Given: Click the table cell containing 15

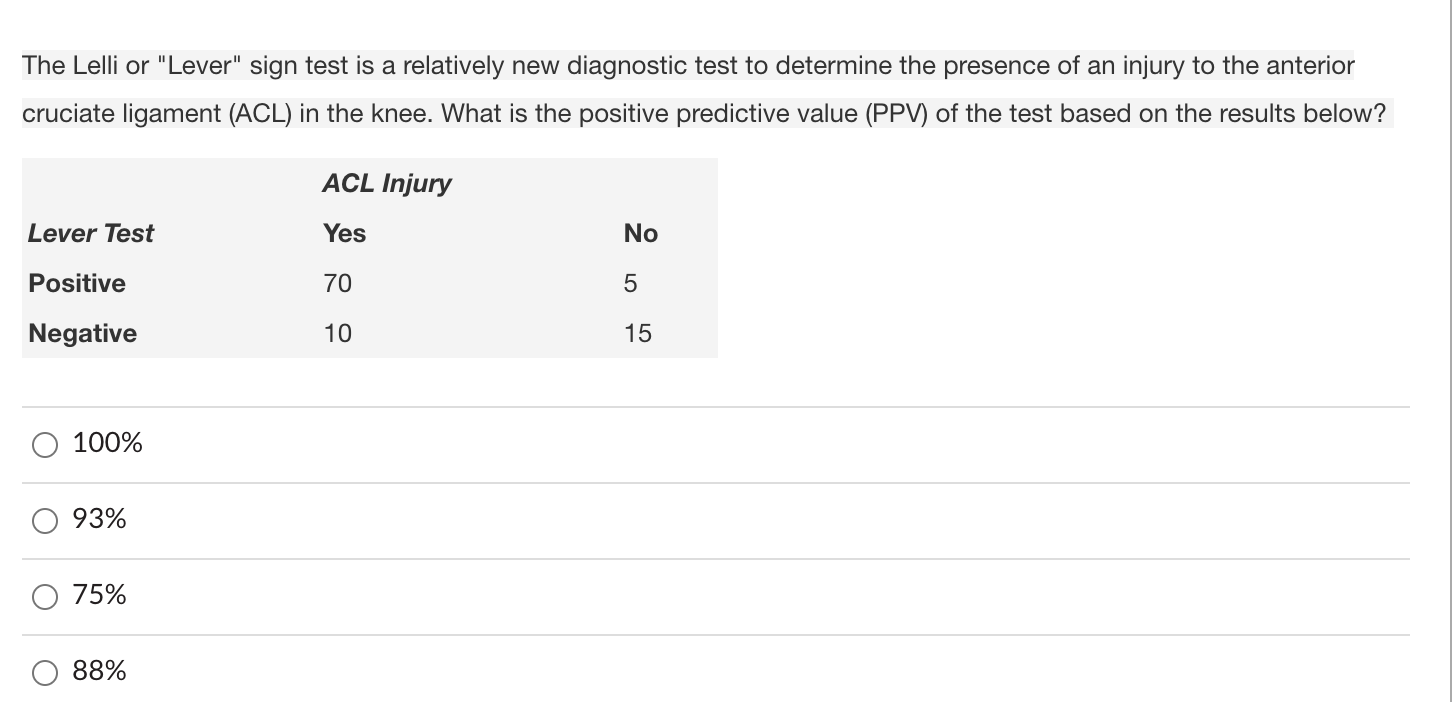Looking at the screenshot, I should [x=637, y=333].
